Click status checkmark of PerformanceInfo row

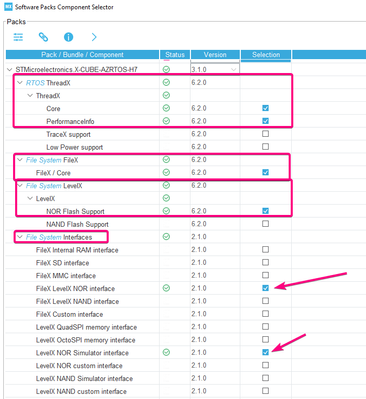click(x=166, y=121)
